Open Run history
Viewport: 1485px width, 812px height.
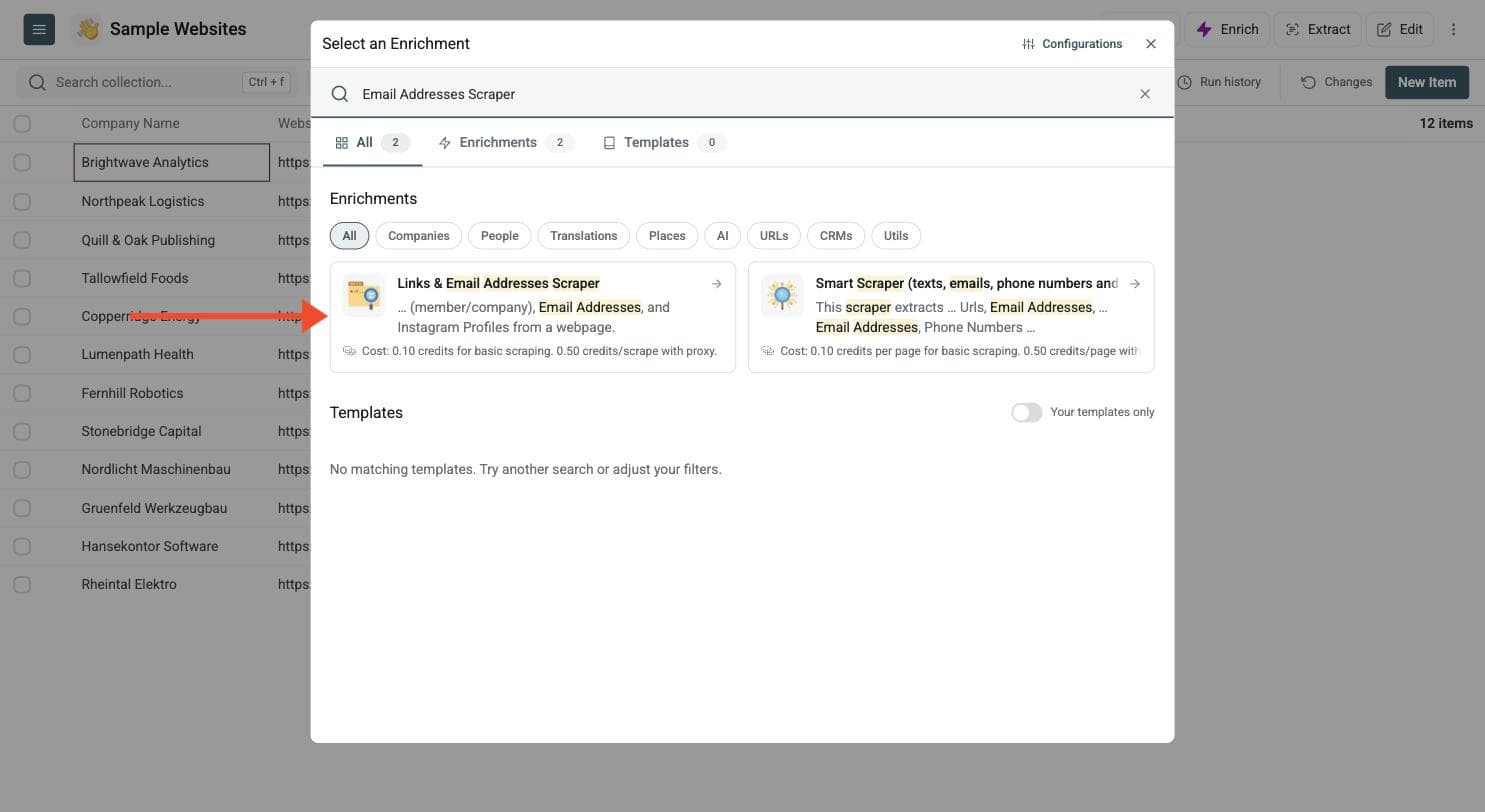(1219, 82)
